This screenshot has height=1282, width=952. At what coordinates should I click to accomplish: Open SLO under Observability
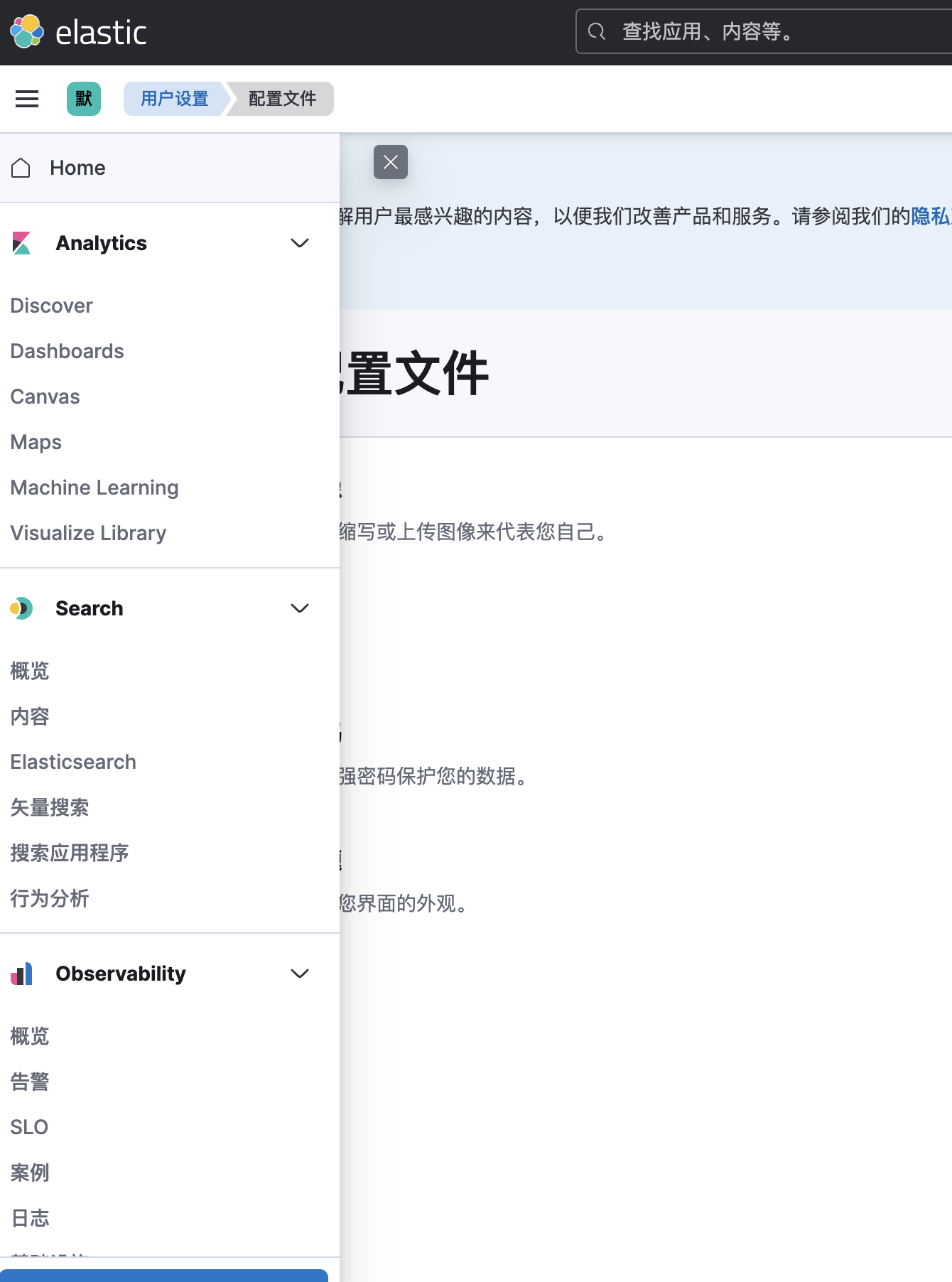tap(29, 1127)
